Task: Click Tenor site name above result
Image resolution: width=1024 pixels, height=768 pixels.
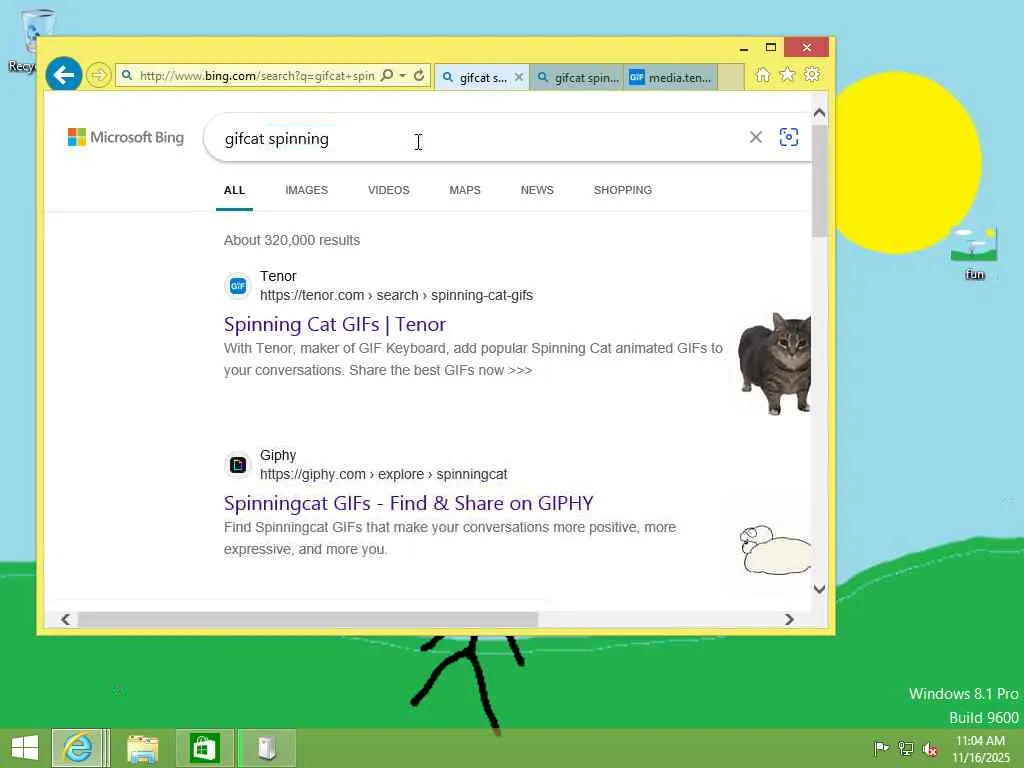Action: coord(278,276)
